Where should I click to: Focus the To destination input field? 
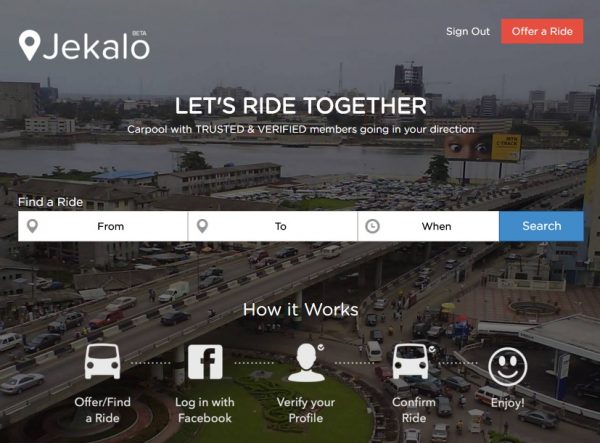coord(273,226)
